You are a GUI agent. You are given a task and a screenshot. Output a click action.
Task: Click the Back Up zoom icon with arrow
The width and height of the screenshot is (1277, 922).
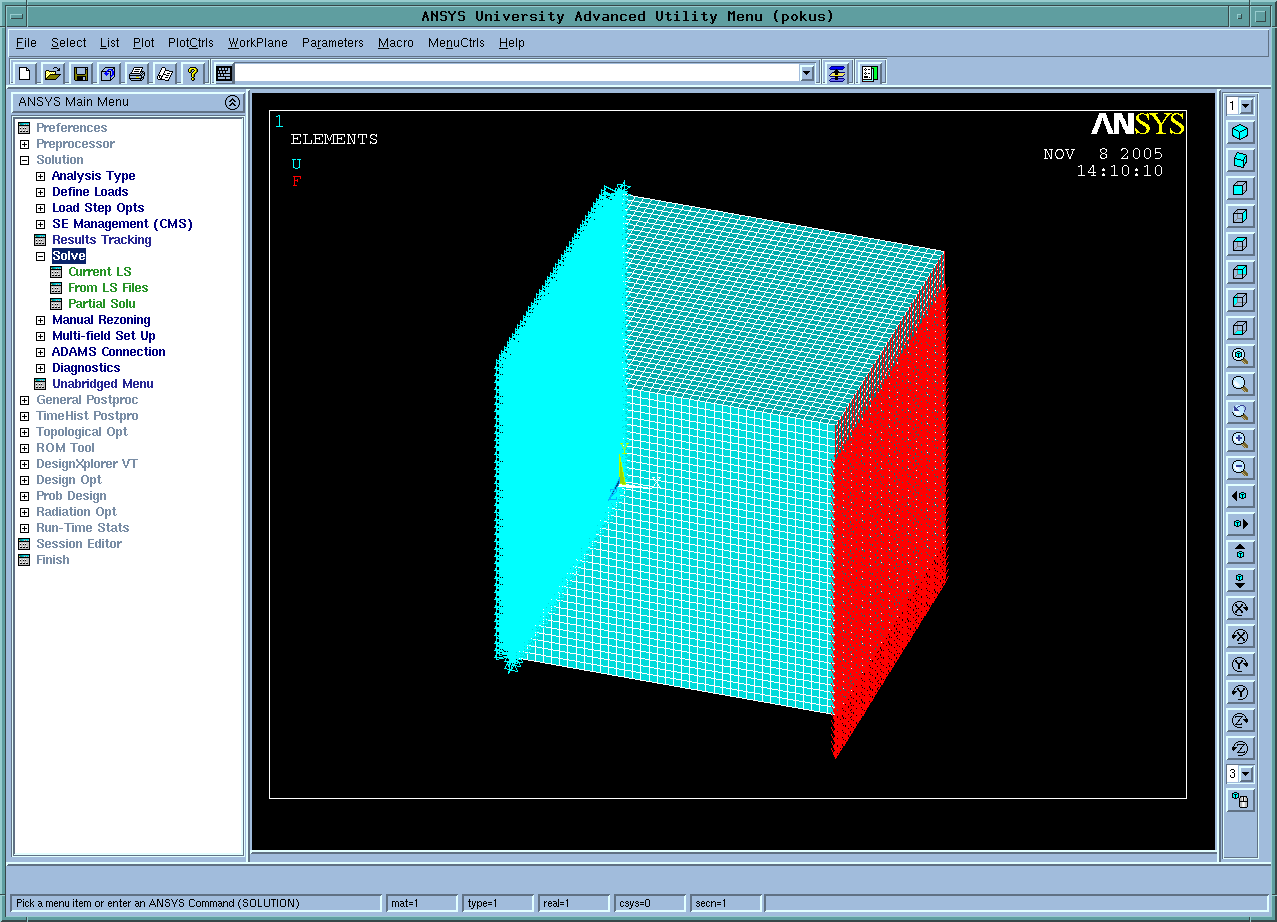pos(1240,412)
